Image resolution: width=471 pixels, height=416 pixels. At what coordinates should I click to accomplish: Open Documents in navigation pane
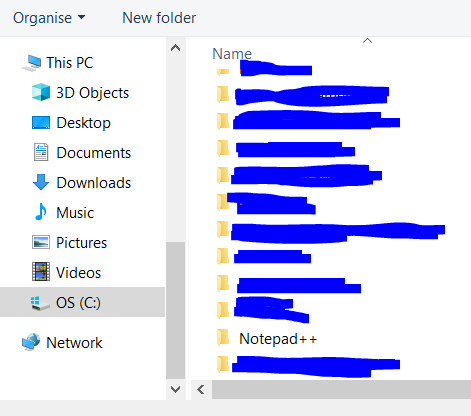tap(94, 153)
